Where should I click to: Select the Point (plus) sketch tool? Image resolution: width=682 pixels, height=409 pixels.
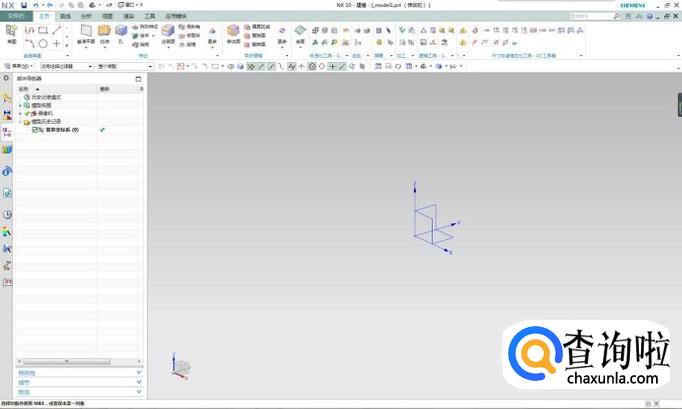click(57, 44)
